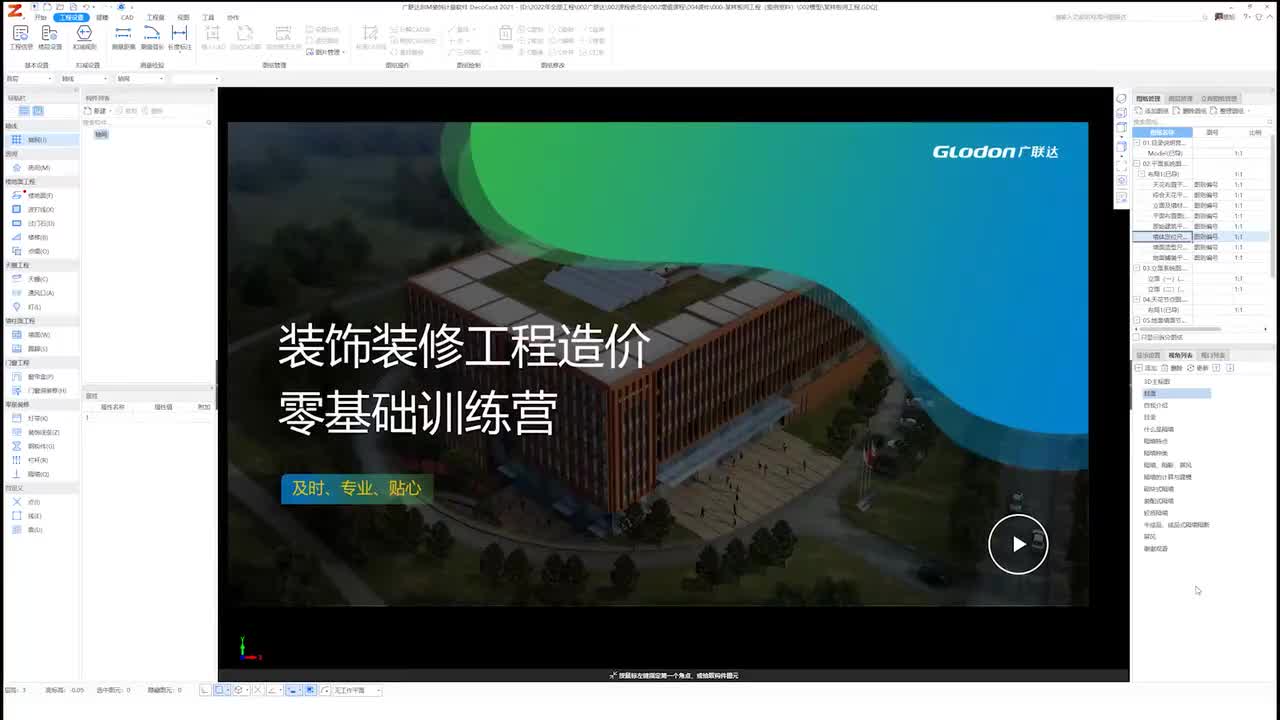Switch to the 视图 ribbon tab
The width and height of the screenshot is (1280, 720).
(183, 17)
